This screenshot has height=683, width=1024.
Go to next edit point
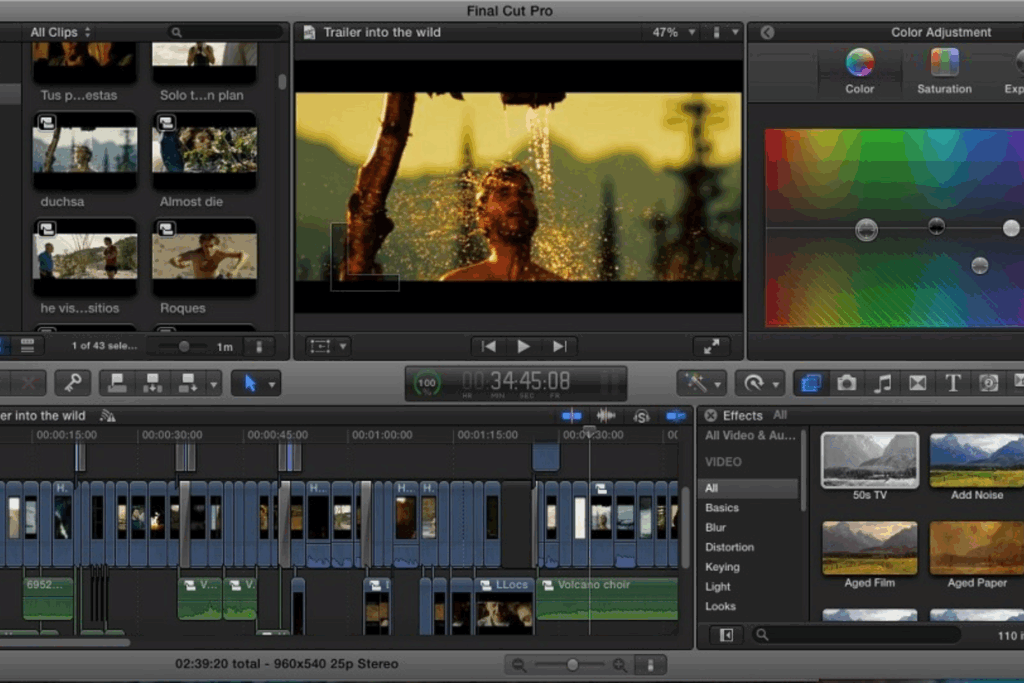[559, 346]
